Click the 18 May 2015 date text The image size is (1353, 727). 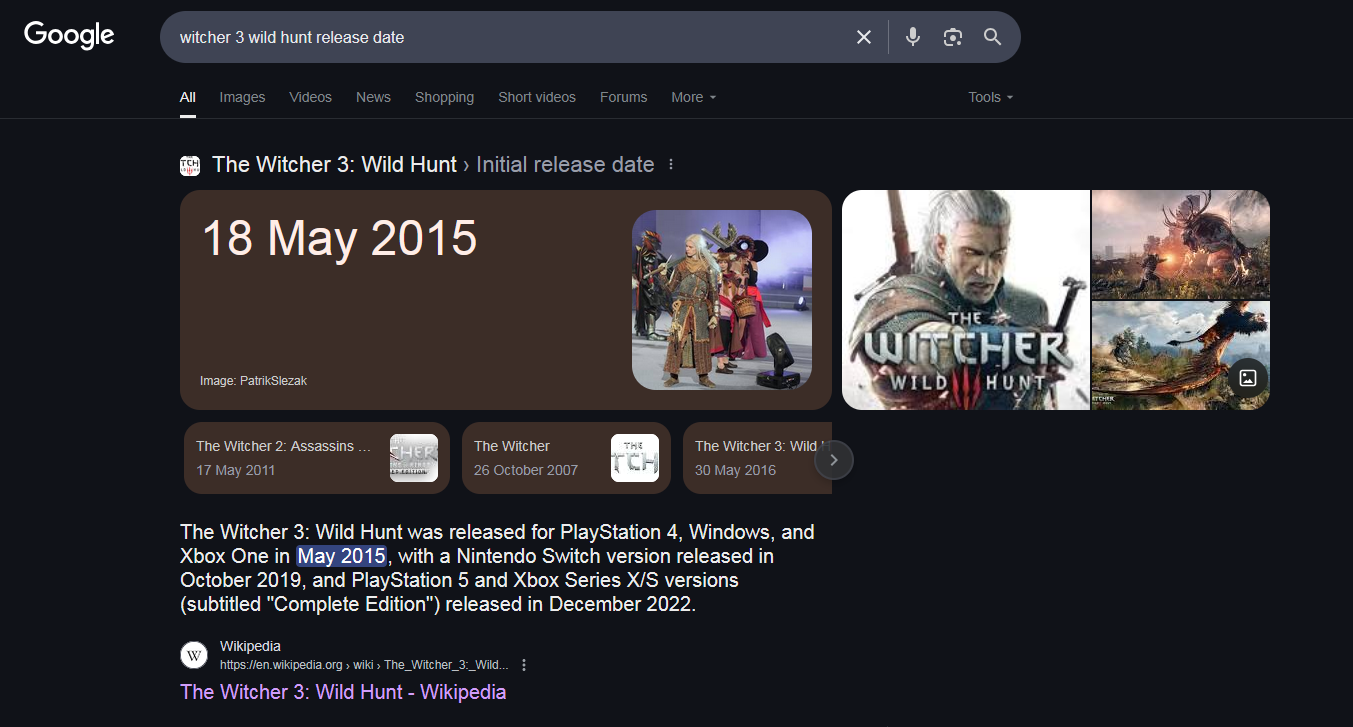(340, 239)
